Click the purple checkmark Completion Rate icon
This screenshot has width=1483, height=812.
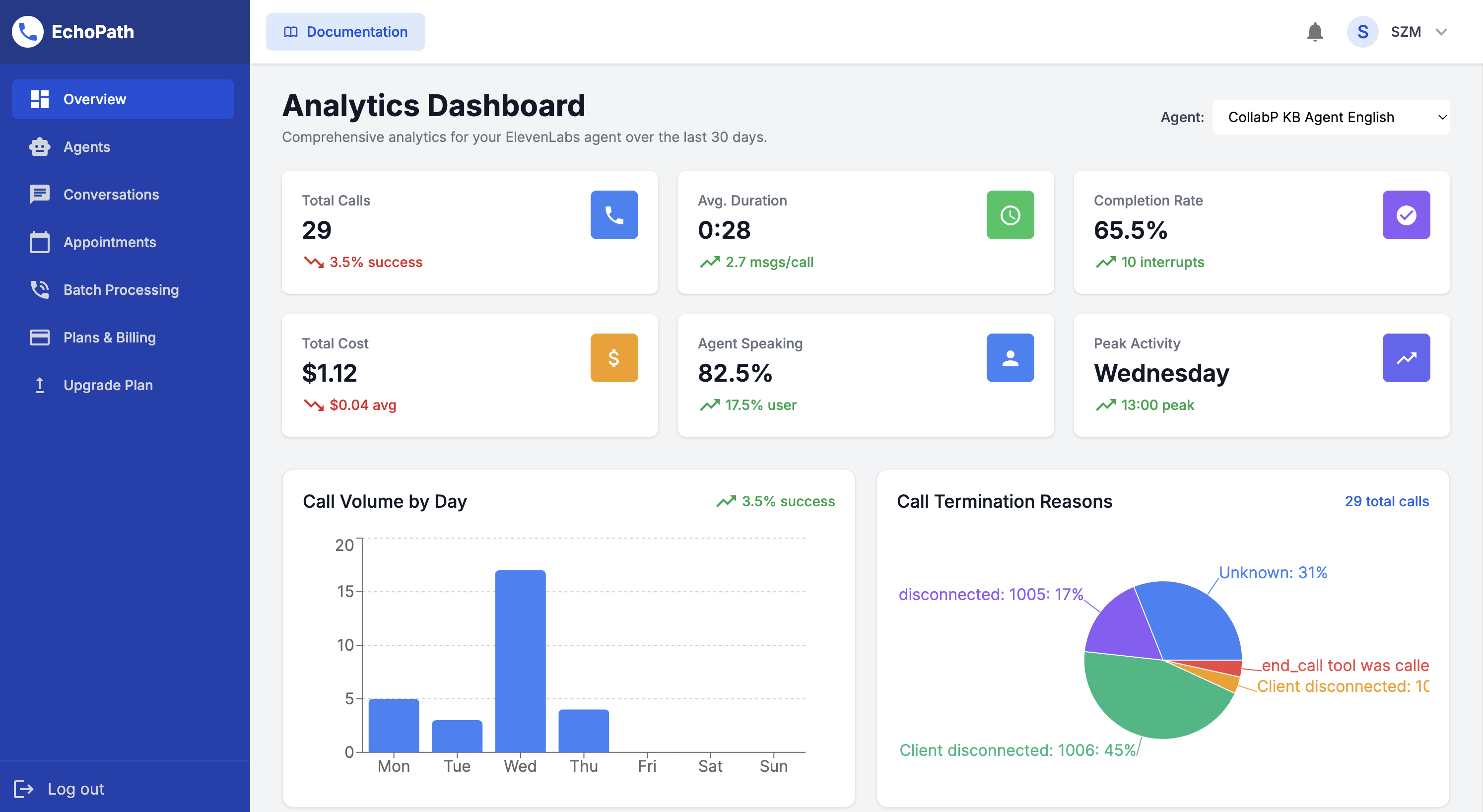point(1405,215)
